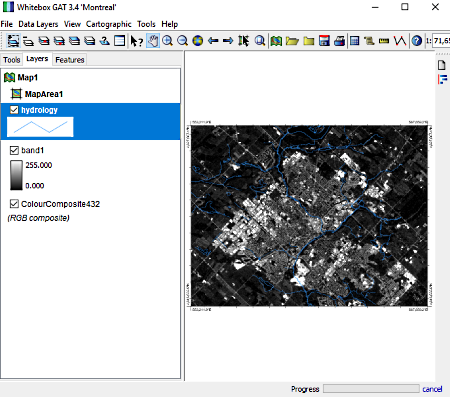Image resolution: width=450 pixels, height=397 pixels.
Task: Switch to the Tools tab
Action: pos(12,60)
